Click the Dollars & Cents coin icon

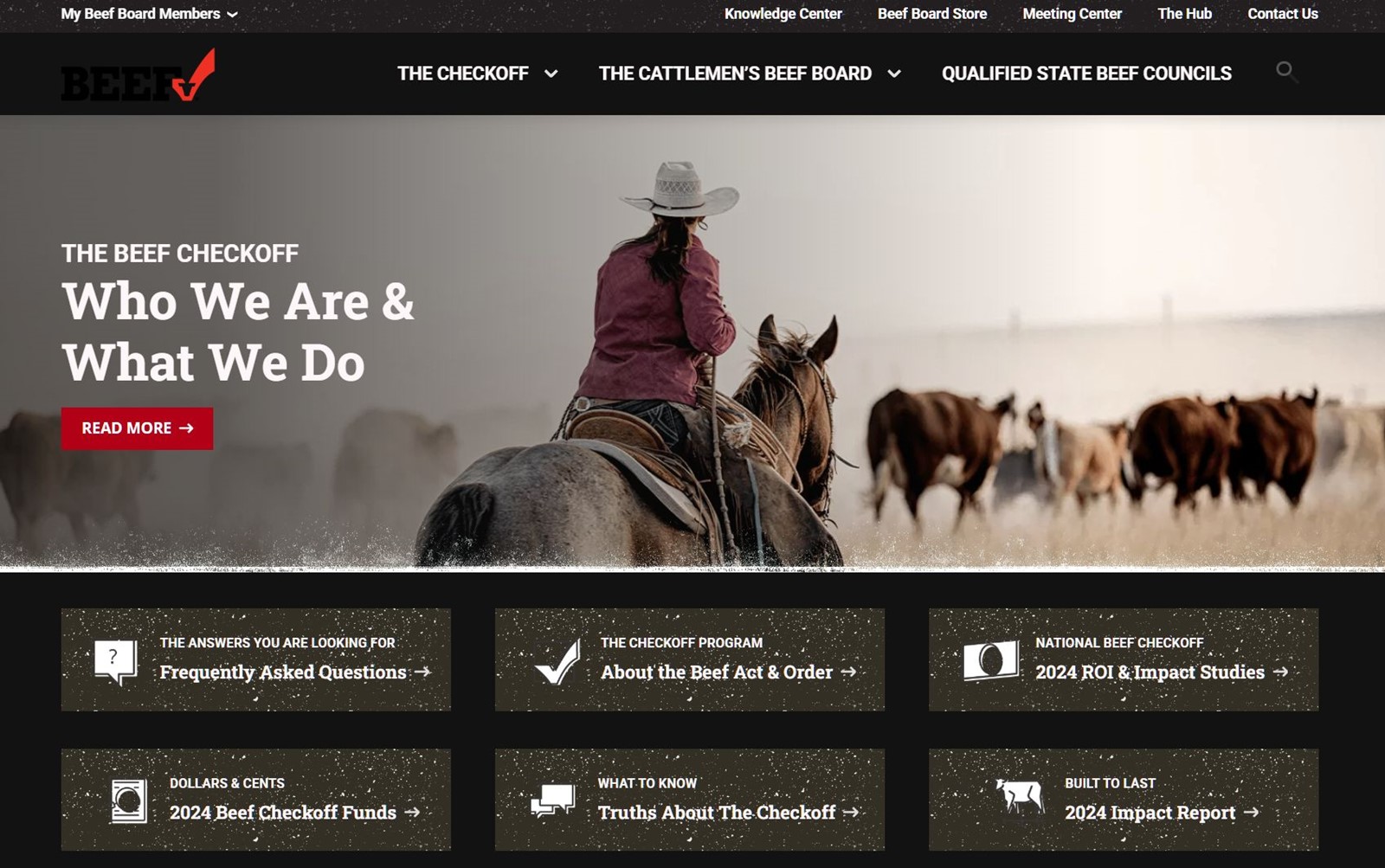click(x=128, y=800)
